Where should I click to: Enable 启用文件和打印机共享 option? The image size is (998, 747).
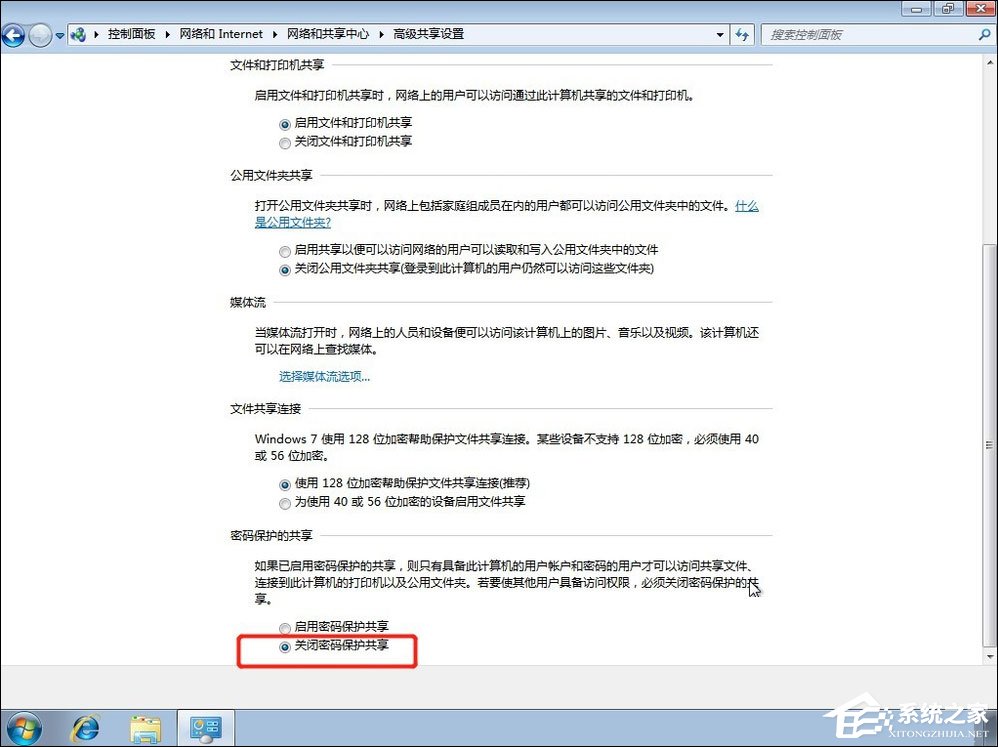pos(285,124)
